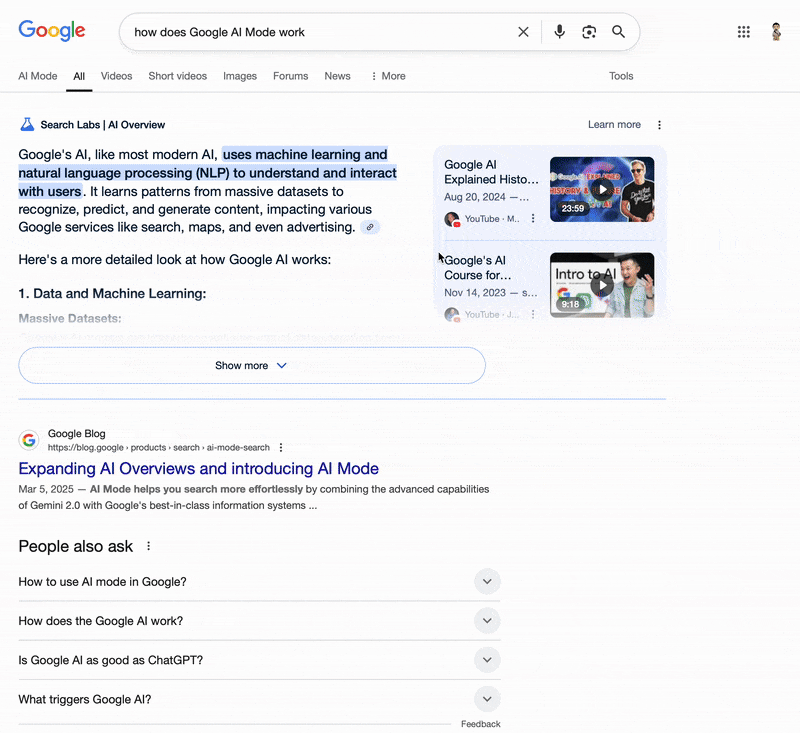Open Expanding AI Overviews and introducing AI Mode

198,468
